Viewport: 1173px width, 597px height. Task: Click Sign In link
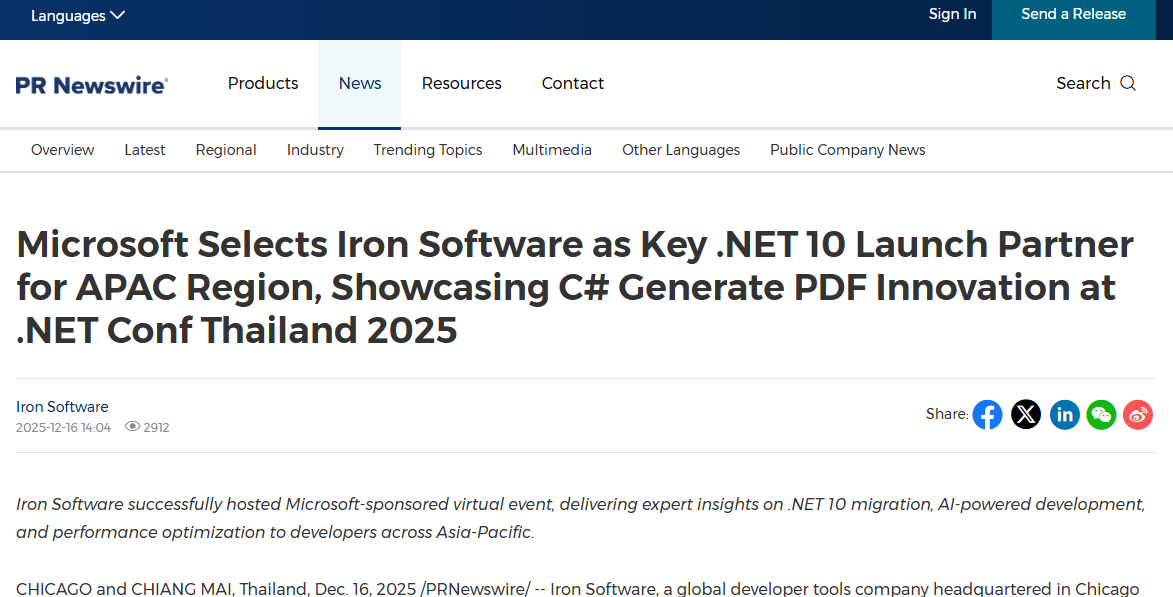point(952,14)
